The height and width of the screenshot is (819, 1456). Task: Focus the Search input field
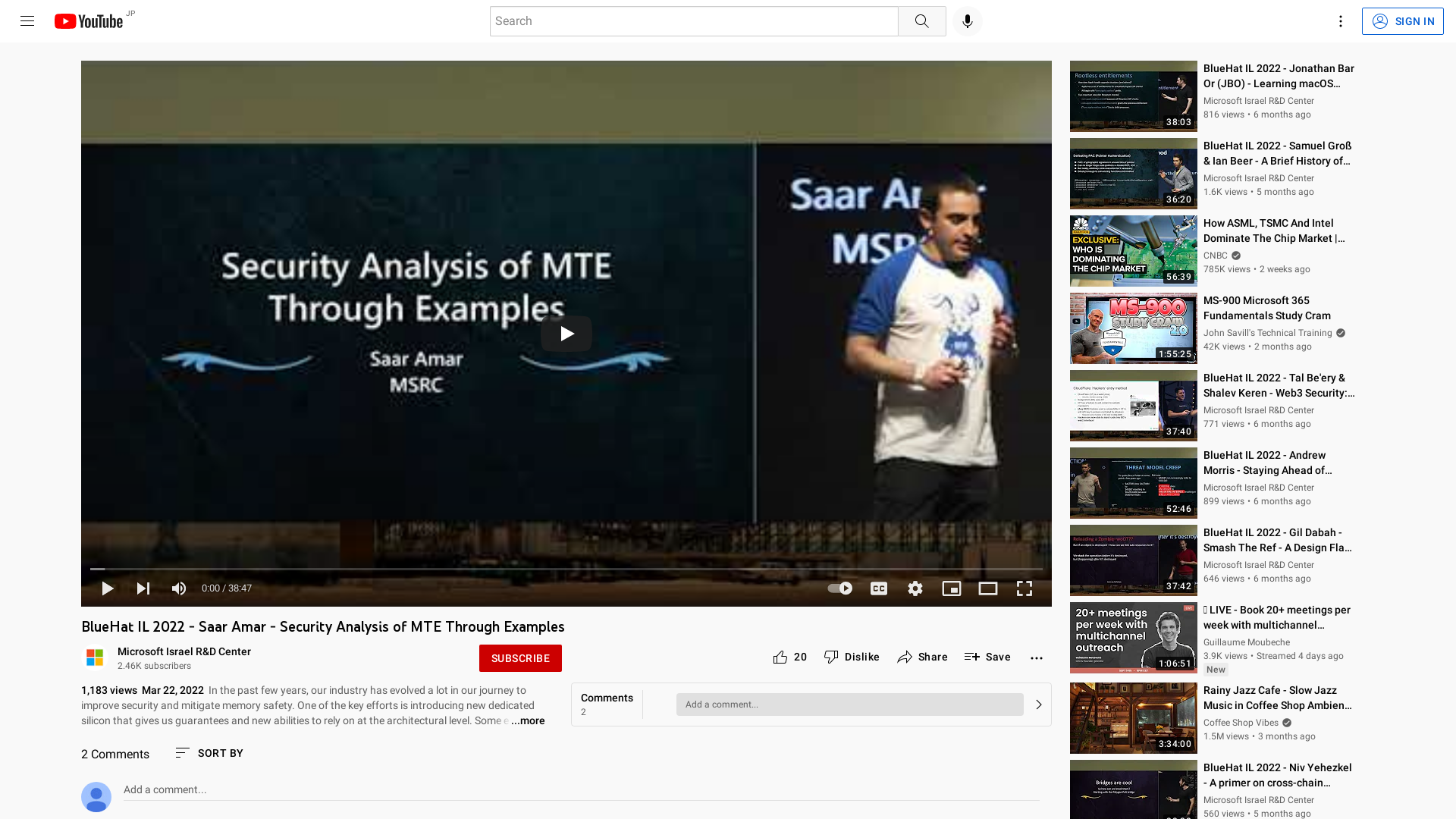coord(693,21)
